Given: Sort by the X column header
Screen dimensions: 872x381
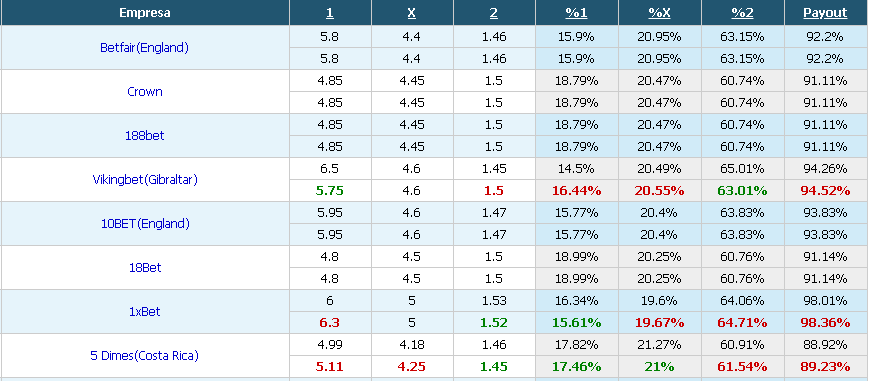Looking at the screenshot, I should (412, 13).
